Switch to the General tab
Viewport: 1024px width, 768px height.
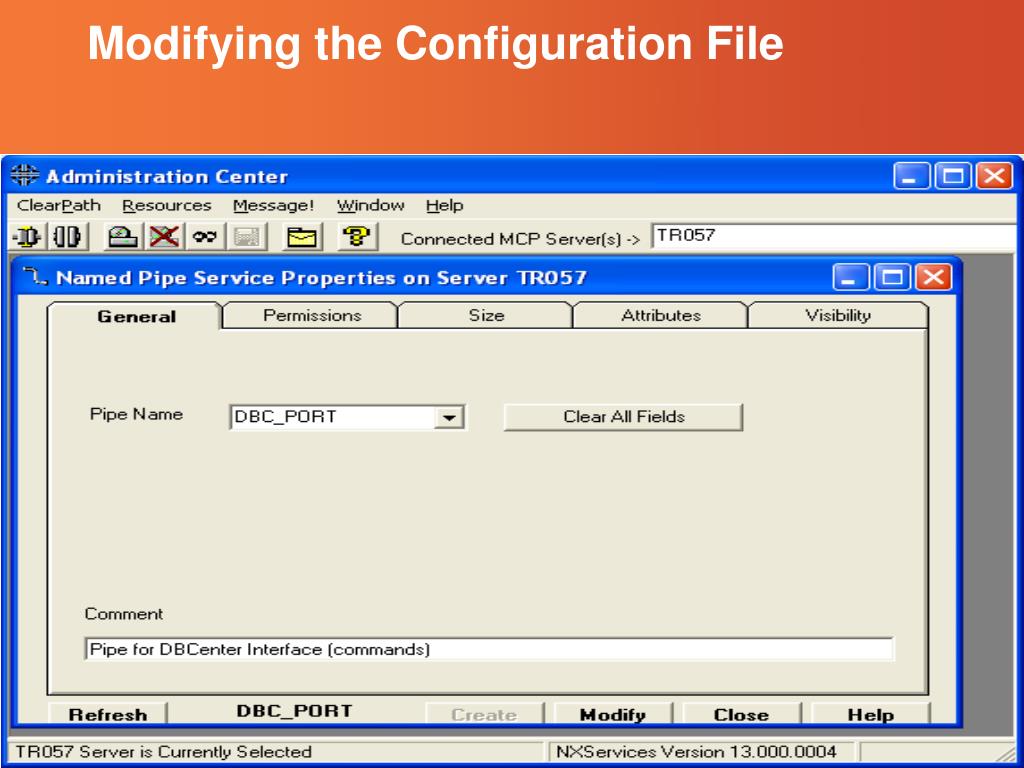click(x=135, y=316)
